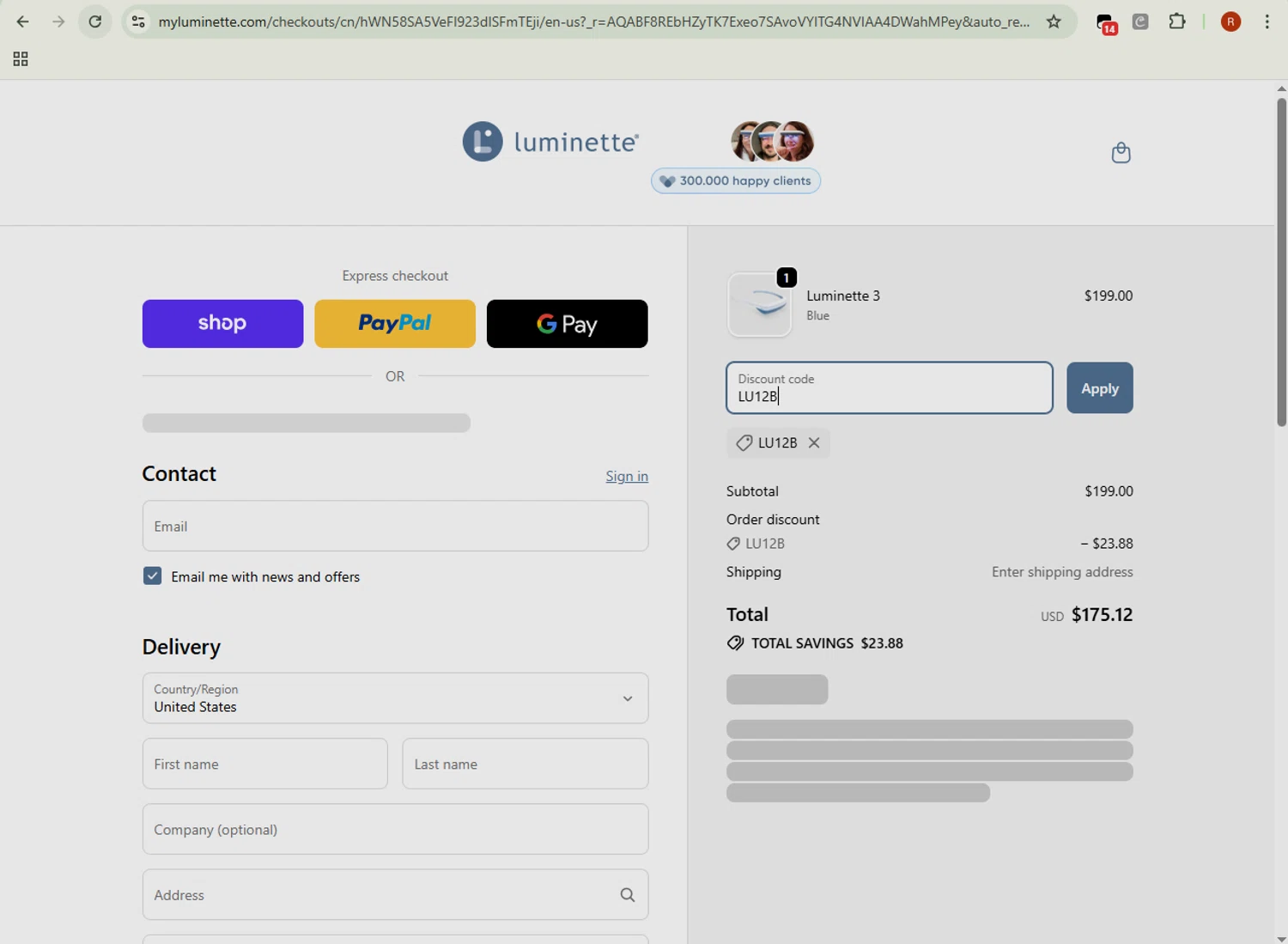The height and width of the screenshot is (944, 1288).
Task: Click the browser forward arrow
Action: [58, 21]
